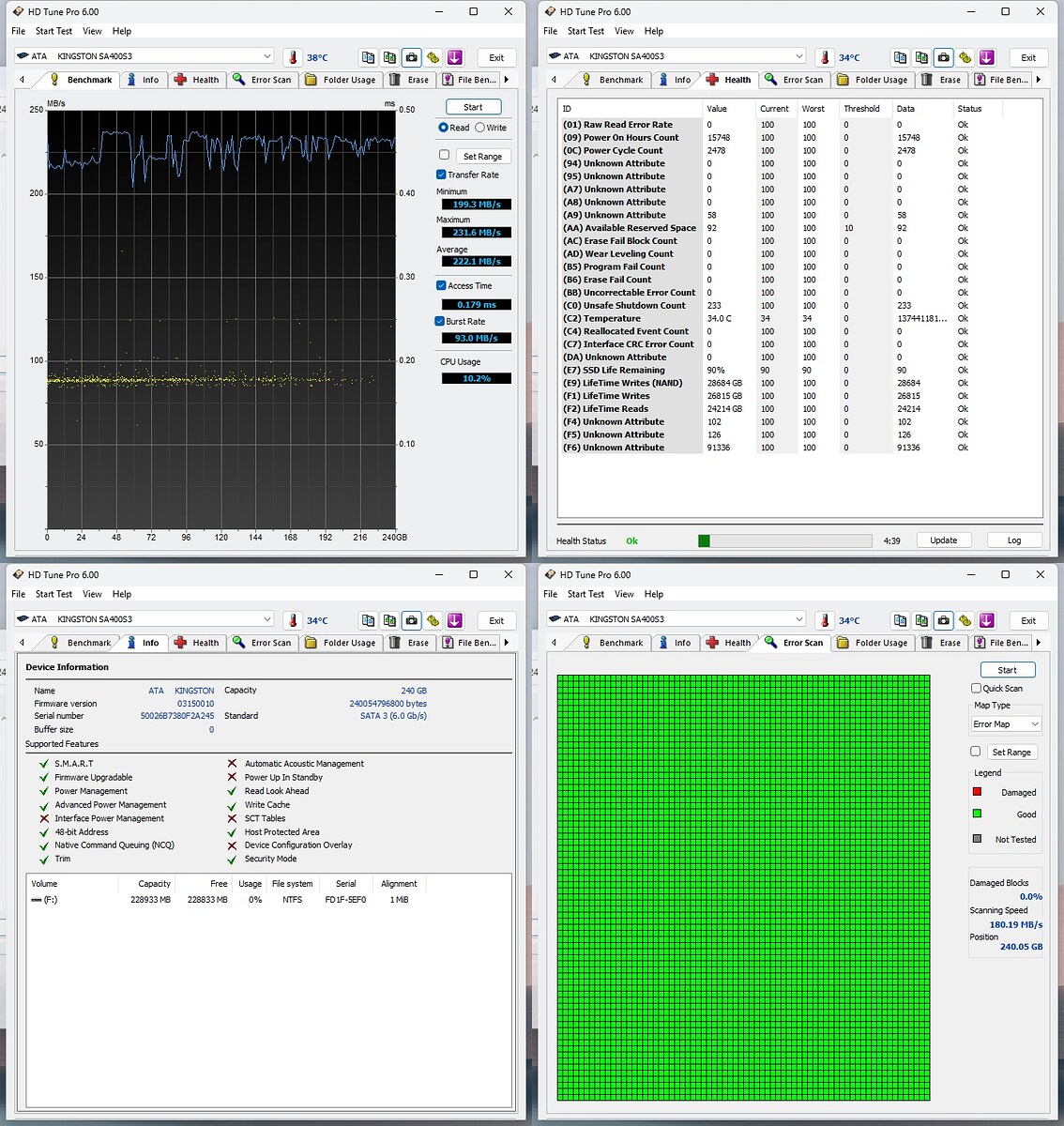
Task: Toggle the Access Time checkbox
Action: tap(441, 285)
